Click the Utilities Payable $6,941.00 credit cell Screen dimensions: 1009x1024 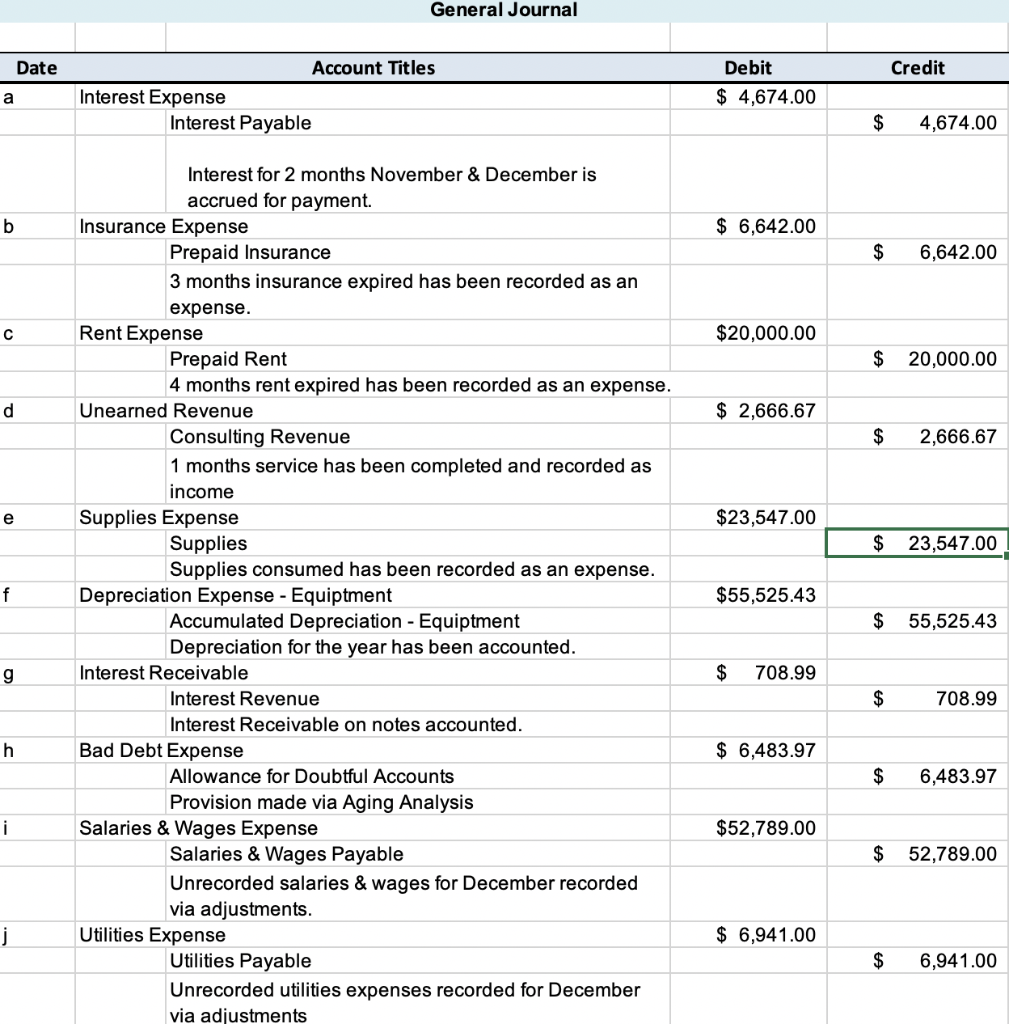916,960
